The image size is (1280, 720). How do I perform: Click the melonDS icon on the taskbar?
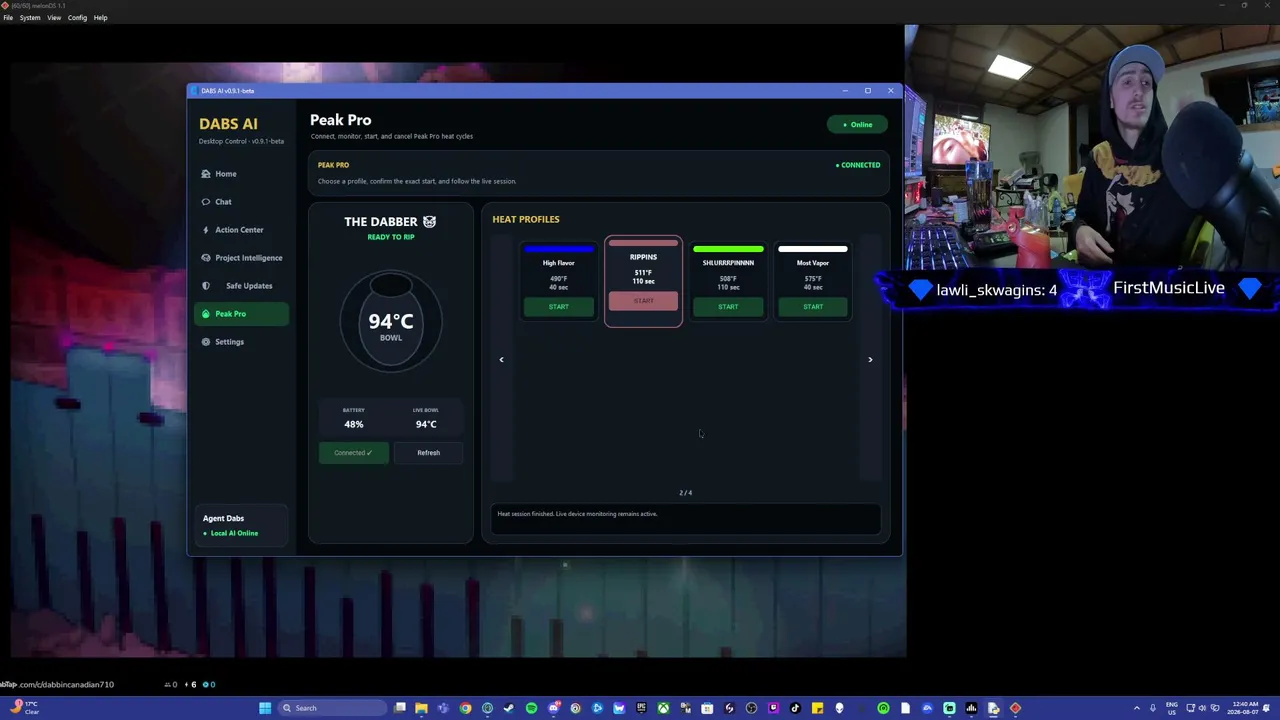(x=1015, y=708)
